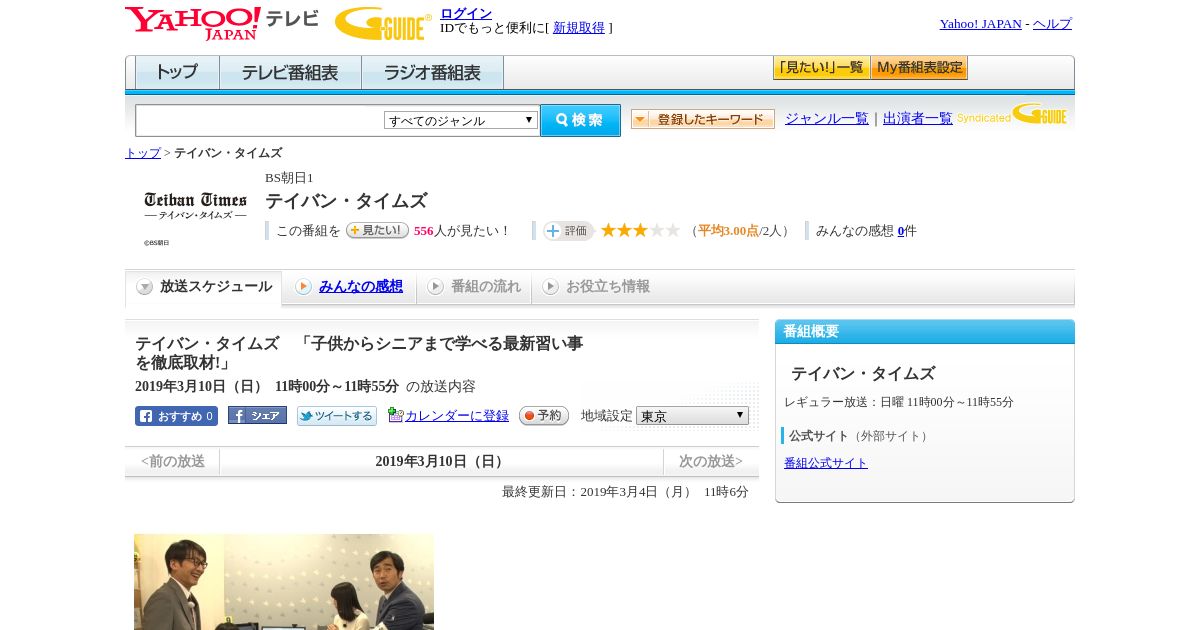Click the Syndicated G-Guide logo
This screenshot has width=1200, height=630.
tap(1012, 114)
